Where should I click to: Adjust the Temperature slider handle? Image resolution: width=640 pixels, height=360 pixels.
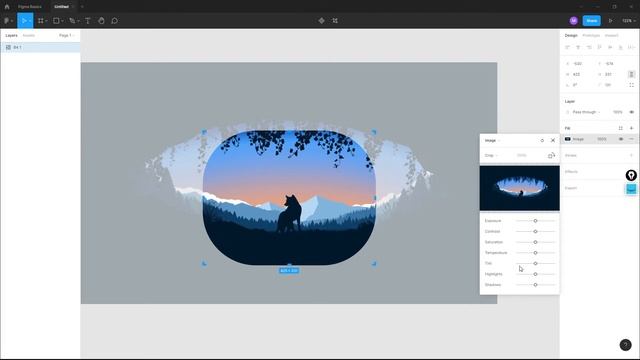tap(535, 253)
